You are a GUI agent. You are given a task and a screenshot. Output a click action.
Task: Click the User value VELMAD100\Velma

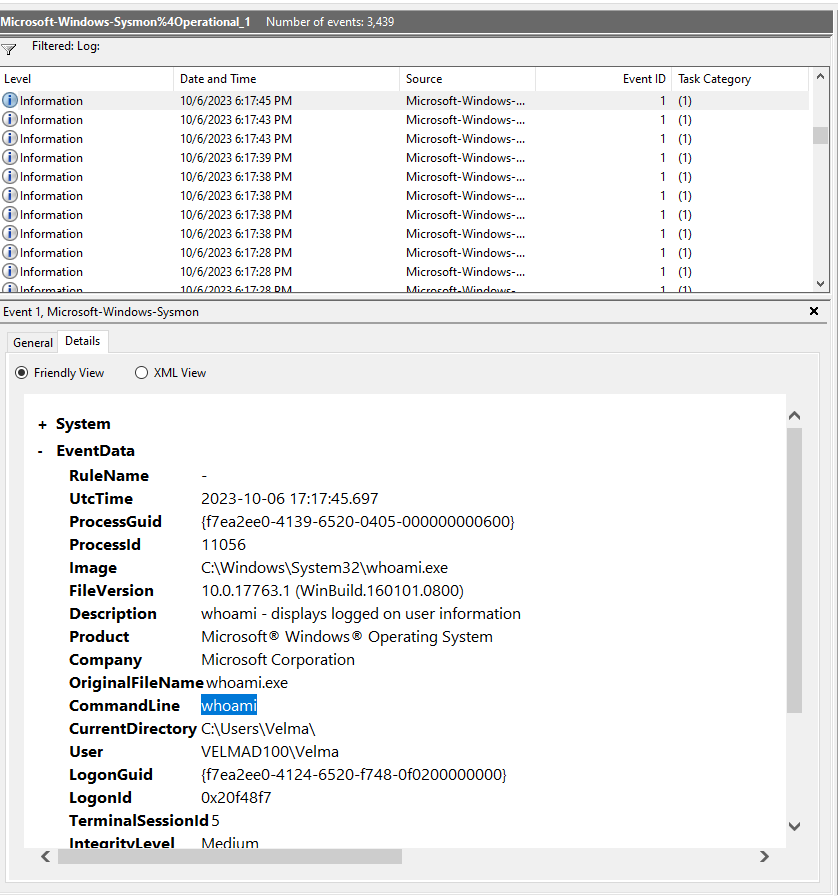(270, 751)
